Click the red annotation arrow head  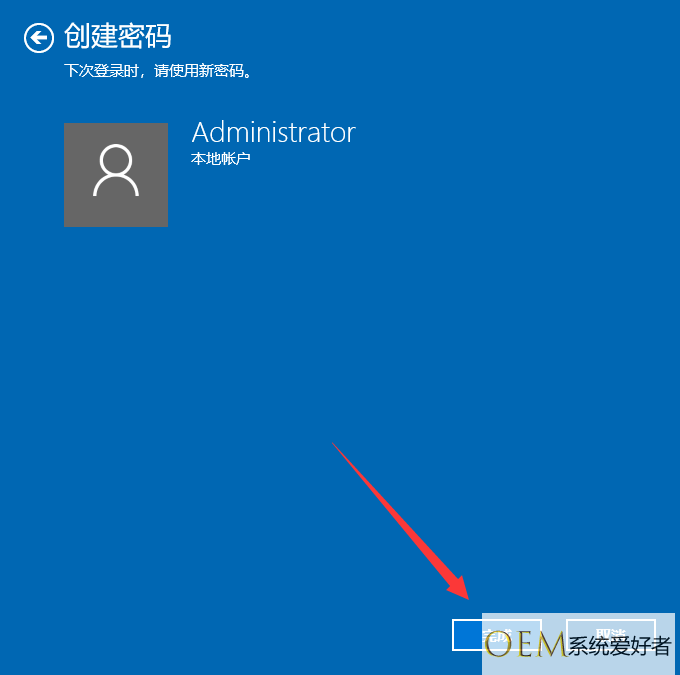click(460, 589)
